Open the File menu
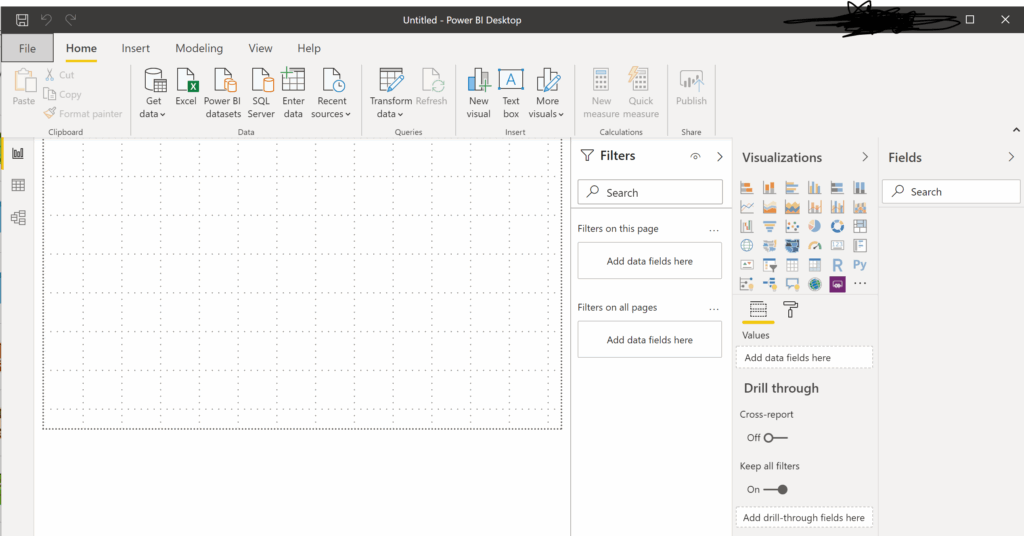 click(x=27, y=48)
